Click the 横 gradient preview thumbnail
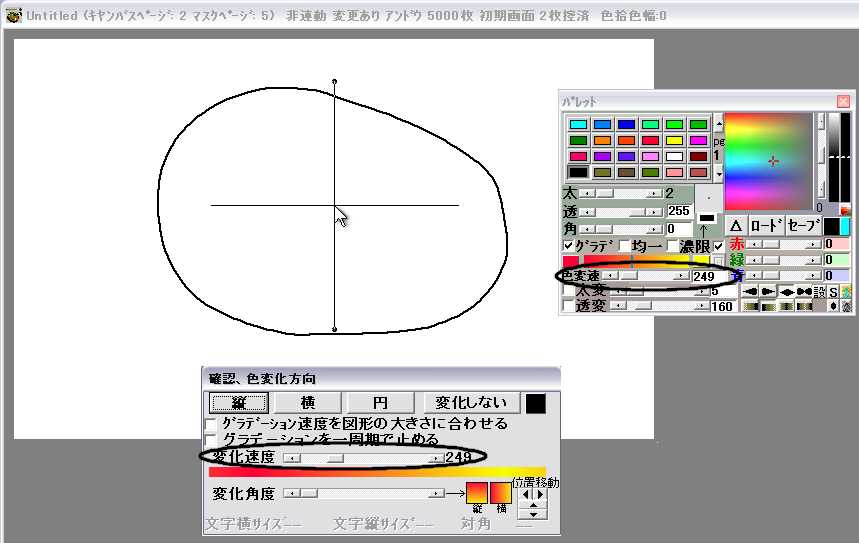Viewport: 859px width, 543px height. coord(500,492)
